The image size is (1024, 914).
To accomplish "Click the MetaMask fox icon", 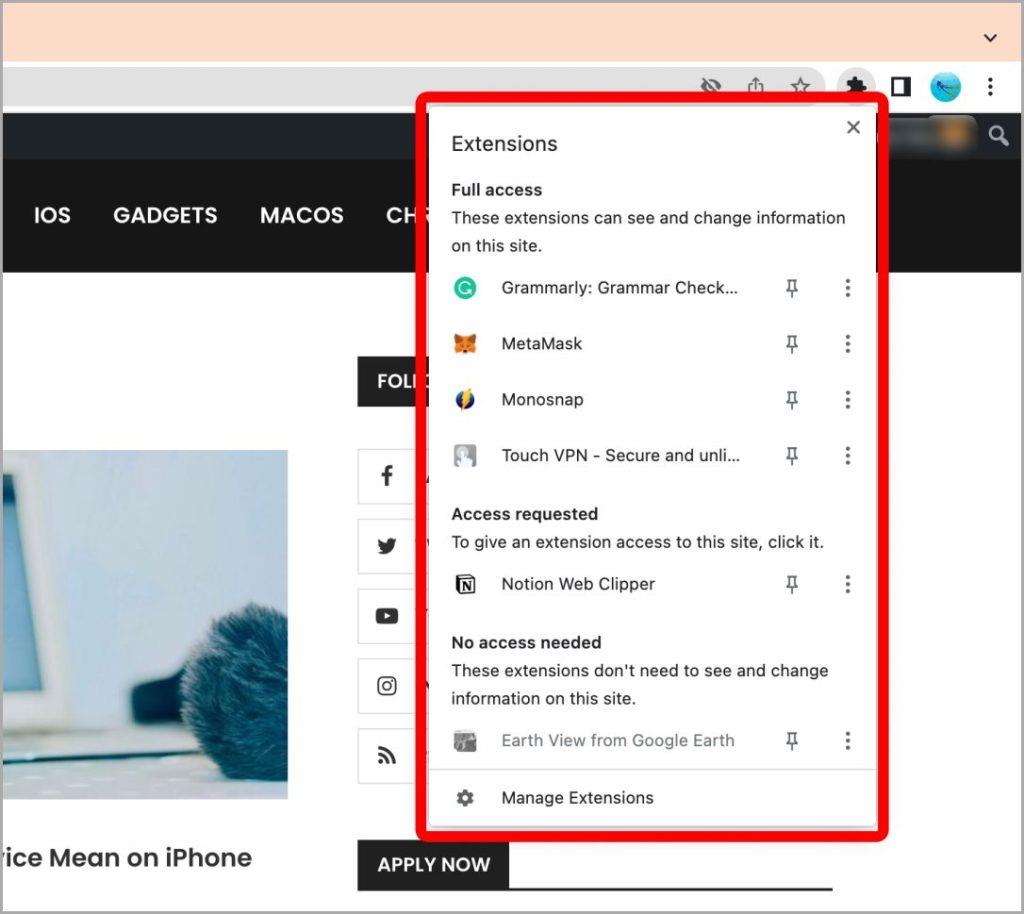I will 465,343.
